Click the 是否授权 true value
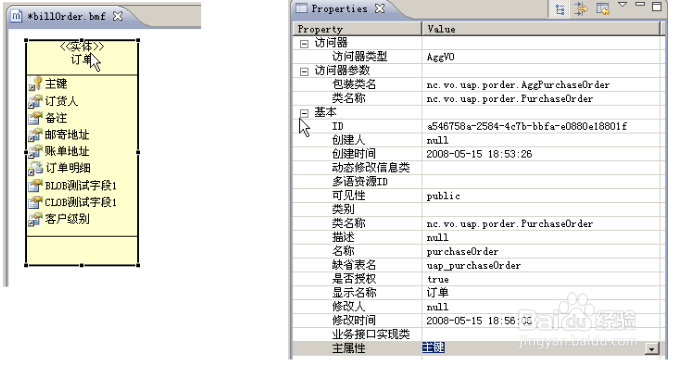Image resolution: width=676 pixels, height=365 pixels. pyautogui.click(x=438, y=279)
